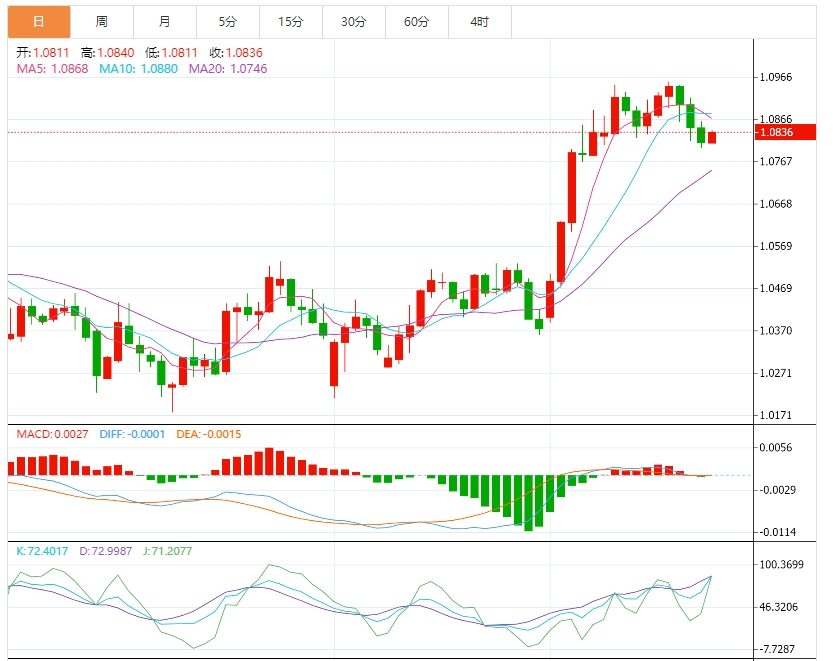
Task: Choose the 30分 timeframe tab
Action: 353,21
